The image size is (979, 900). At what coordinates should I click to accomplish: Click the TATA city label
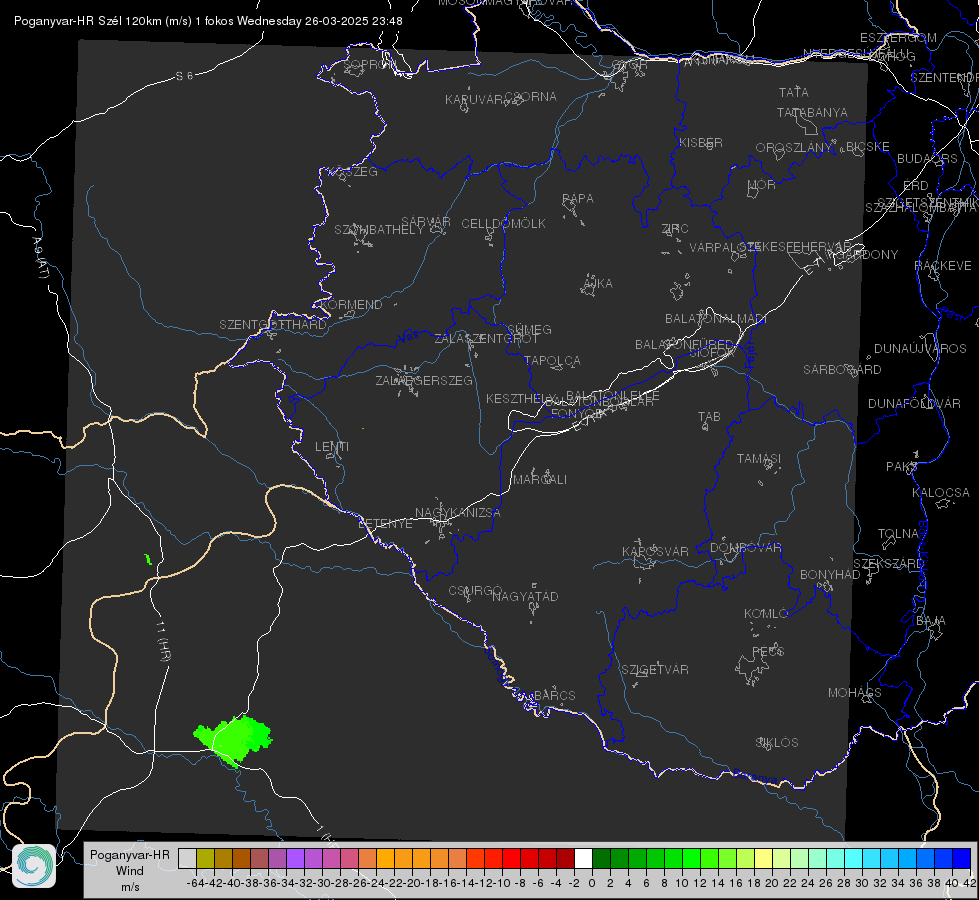point(794,92)
